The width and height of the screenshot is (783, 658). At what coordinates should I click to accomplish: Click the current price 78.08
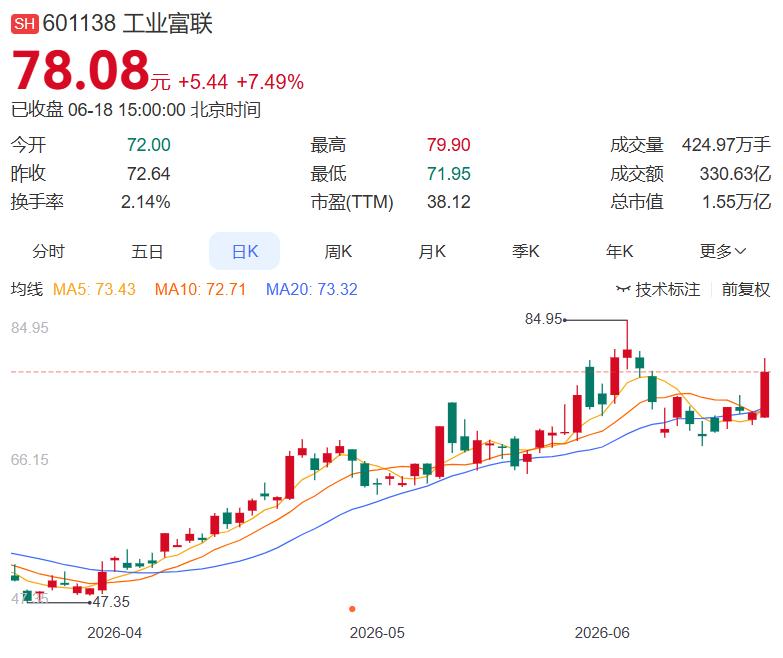[80, 70]
